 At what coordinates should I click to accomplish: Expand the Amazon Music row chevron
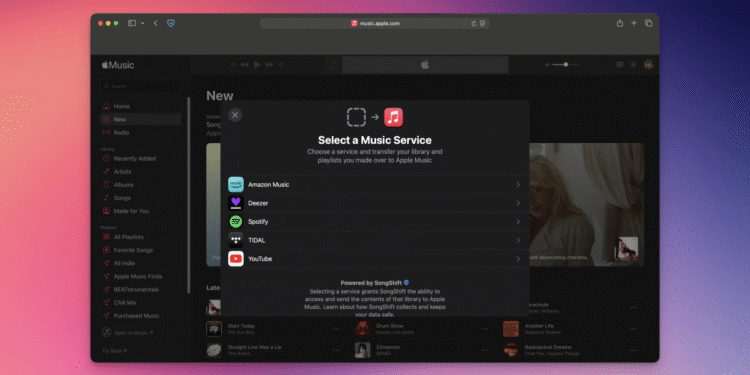tap(518, 185)
